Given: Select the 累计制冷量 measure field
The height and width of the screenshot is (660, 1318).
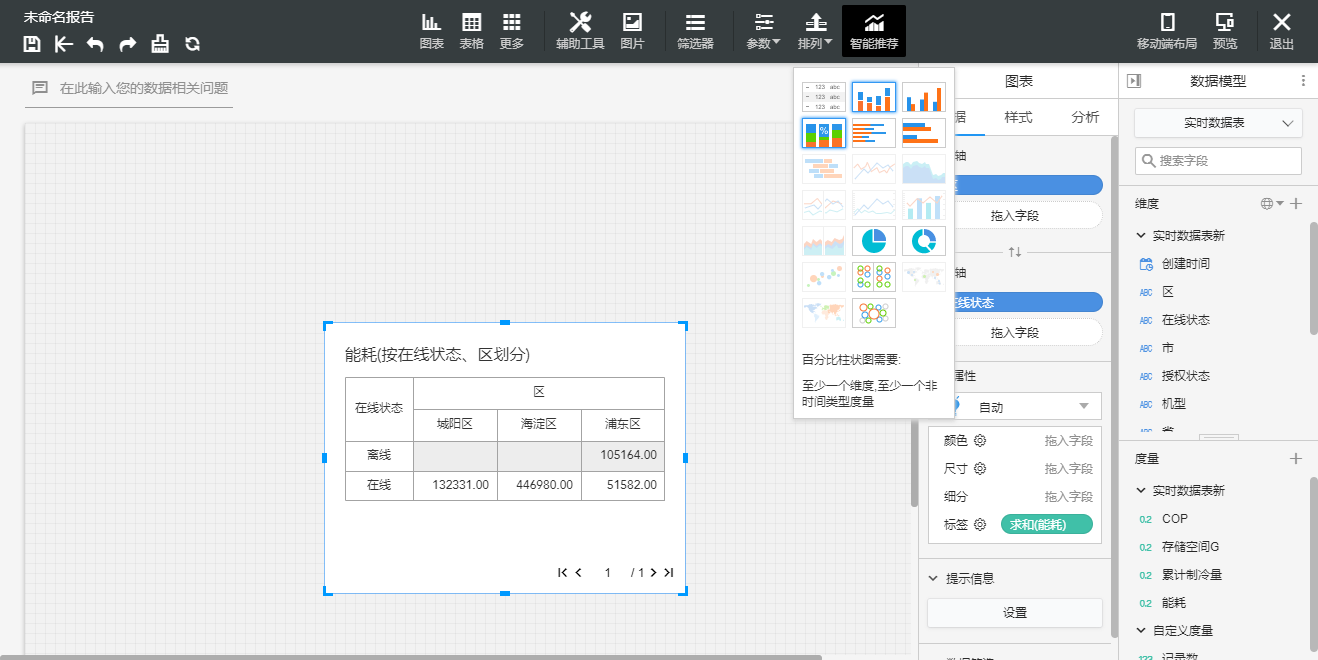Looking at the screenshot, I should 1192,575.
